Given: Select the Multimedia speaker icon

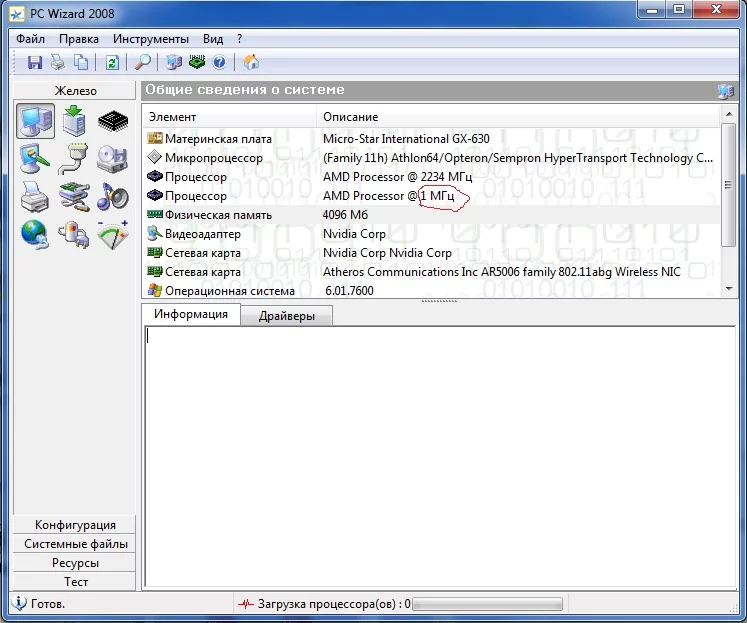Looking at the screenshot, I should (113, 197).
